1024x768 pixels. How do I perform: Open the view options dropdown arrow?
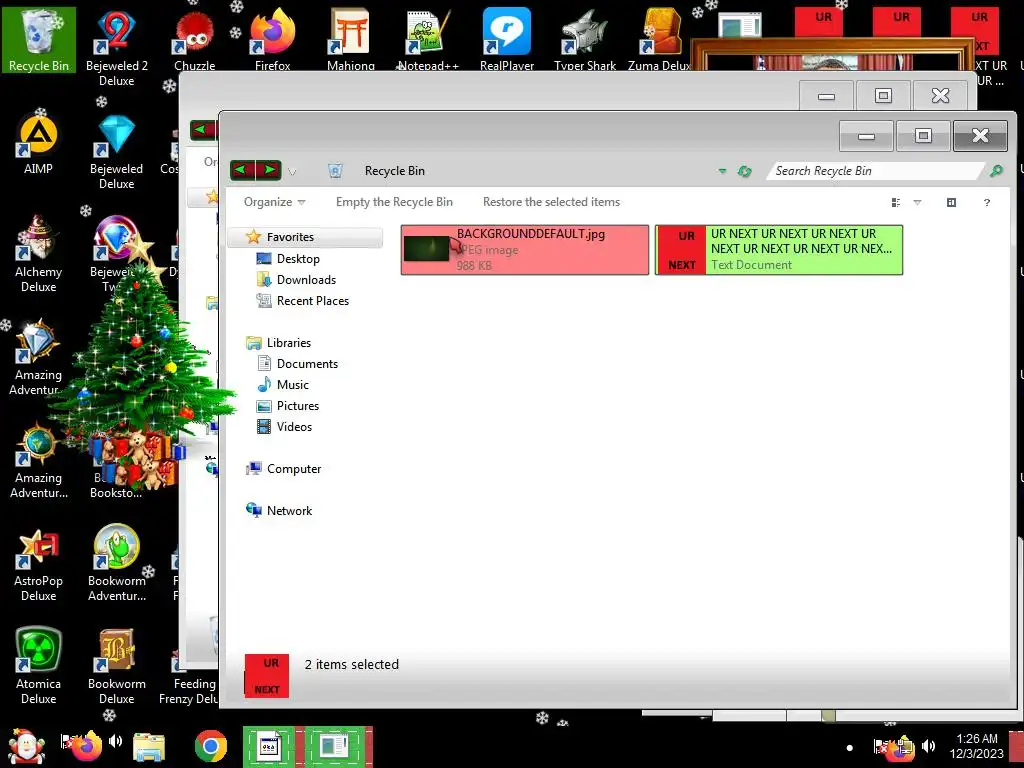pyautogui.click(x=918, y=202)
